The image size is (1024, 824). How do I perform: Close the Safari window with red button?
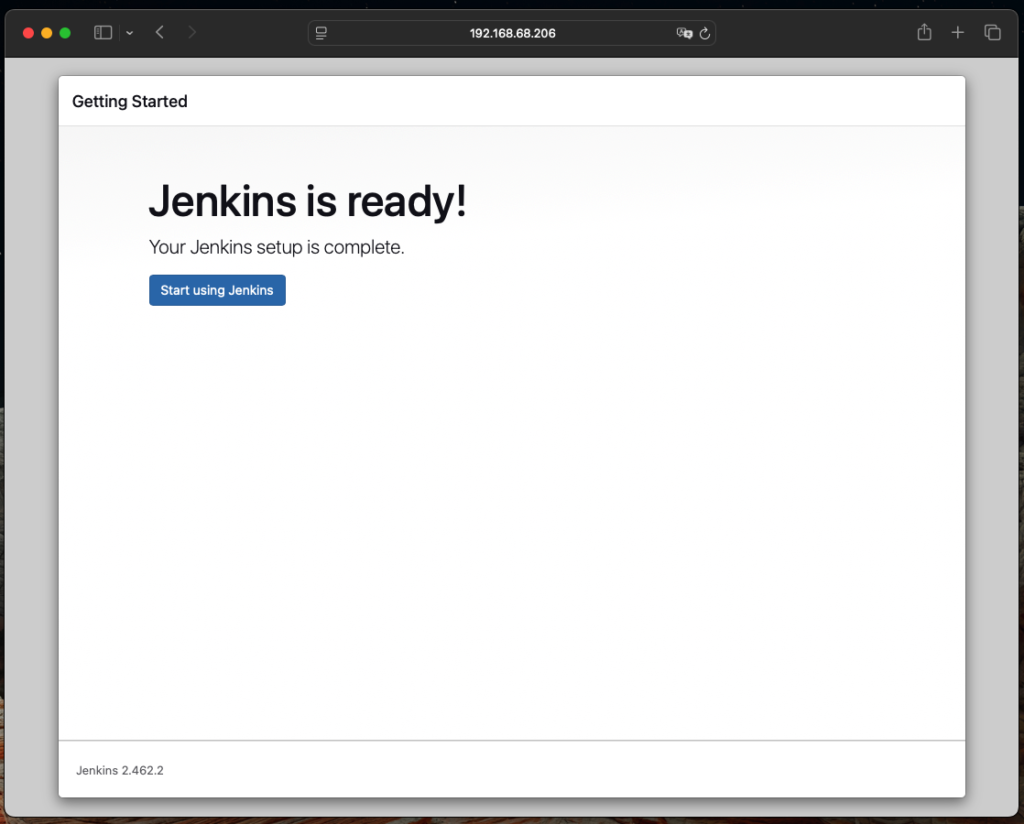[28, 33]
